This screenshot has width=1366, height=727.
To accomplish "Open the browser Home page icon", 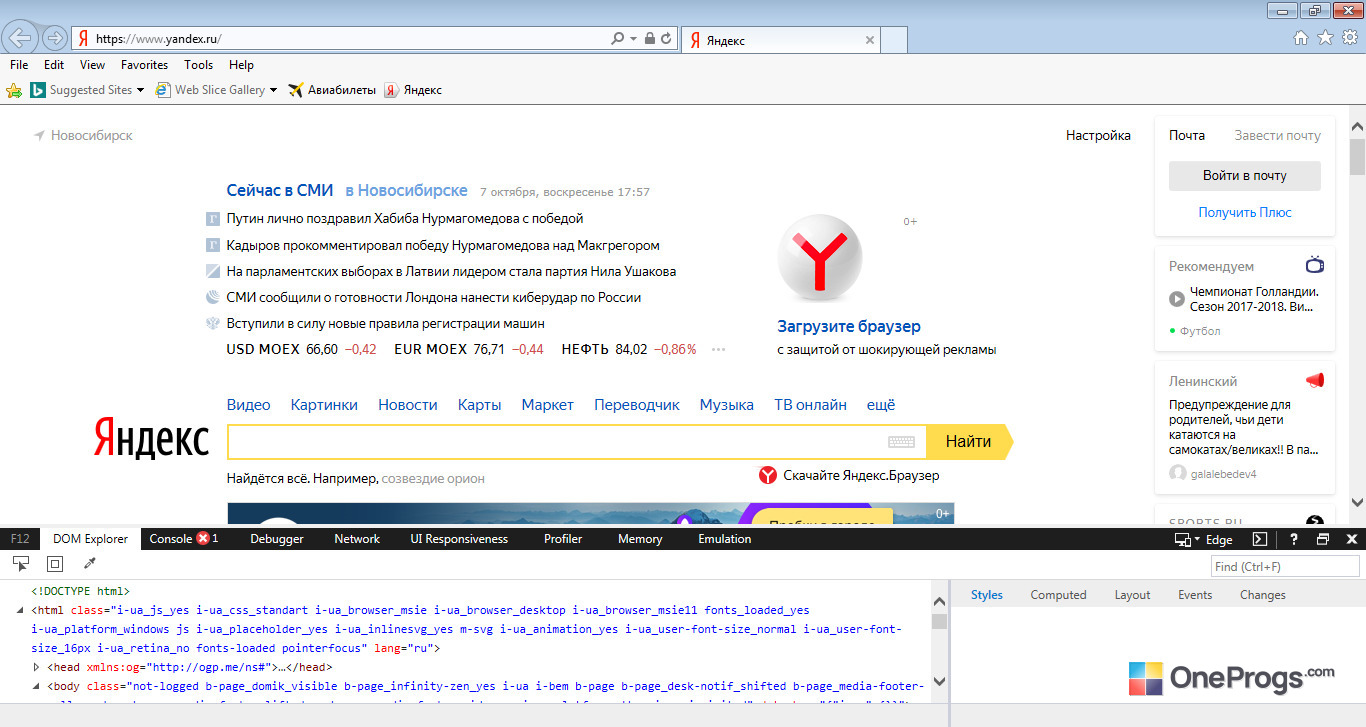I will 1301,38.
